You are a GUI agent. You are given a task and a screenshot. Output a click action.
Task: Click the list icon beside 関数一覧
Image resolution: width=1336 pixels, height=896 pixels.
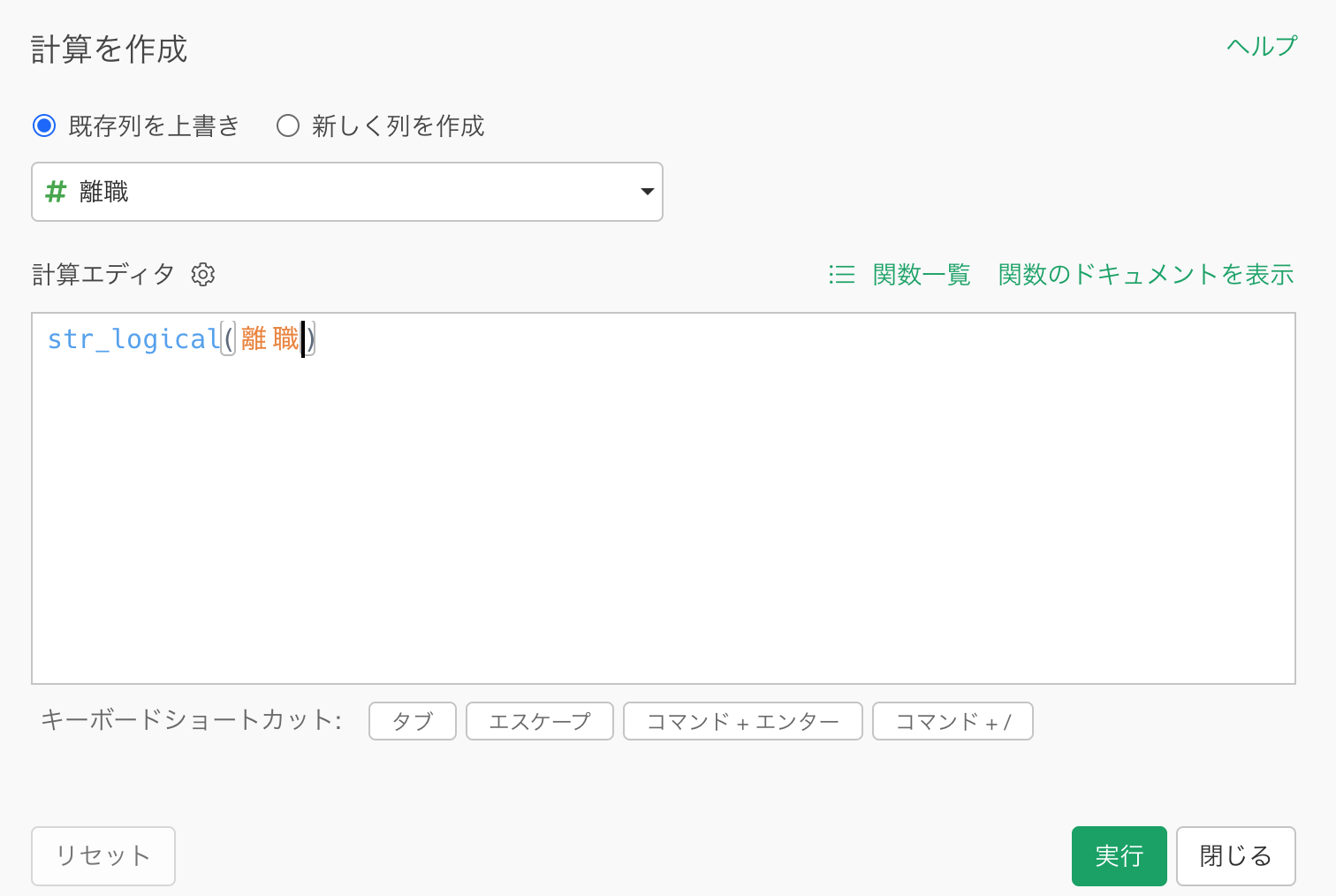coord(842,275)
